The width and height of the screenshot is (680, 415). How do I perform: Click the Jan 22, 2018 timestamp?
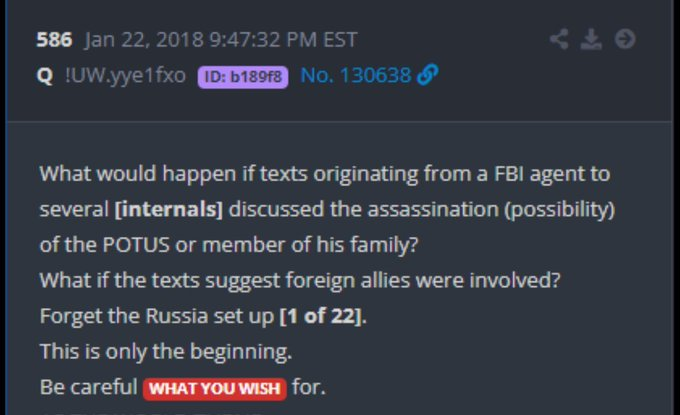point(221,41)
